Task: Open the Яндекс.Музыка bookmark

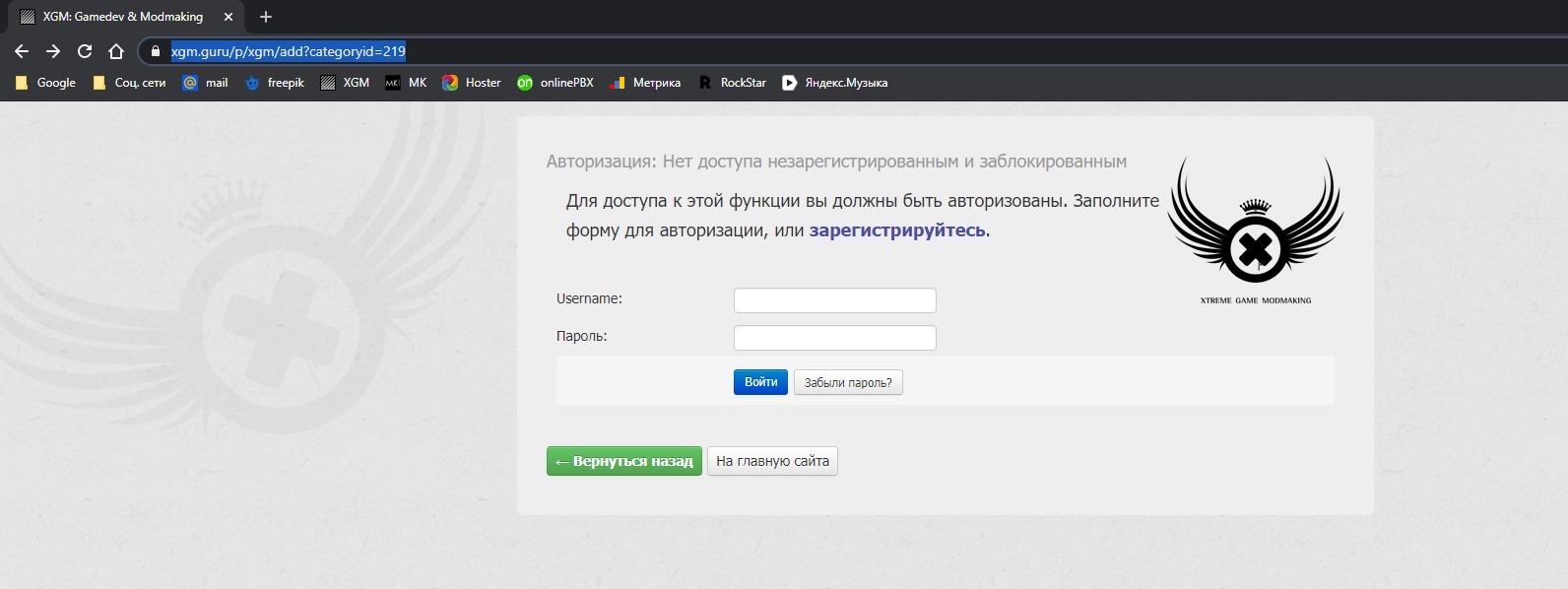Action: tap(835, 83)
